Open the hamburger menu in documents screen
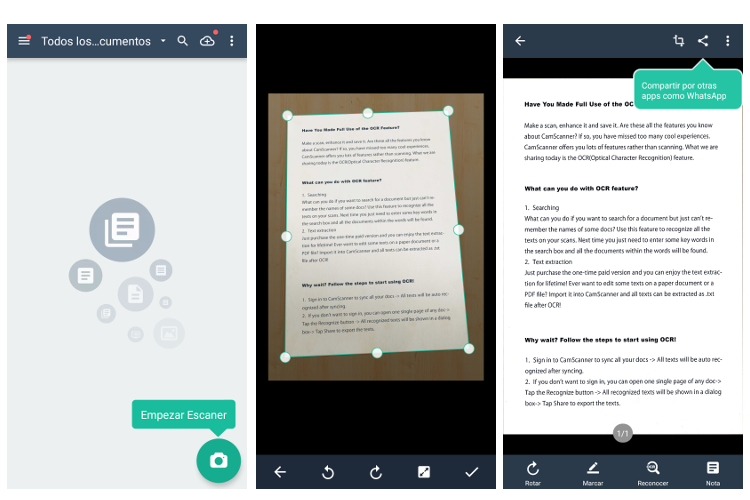Screen dimensions: 750x500 tap(24, 41)
